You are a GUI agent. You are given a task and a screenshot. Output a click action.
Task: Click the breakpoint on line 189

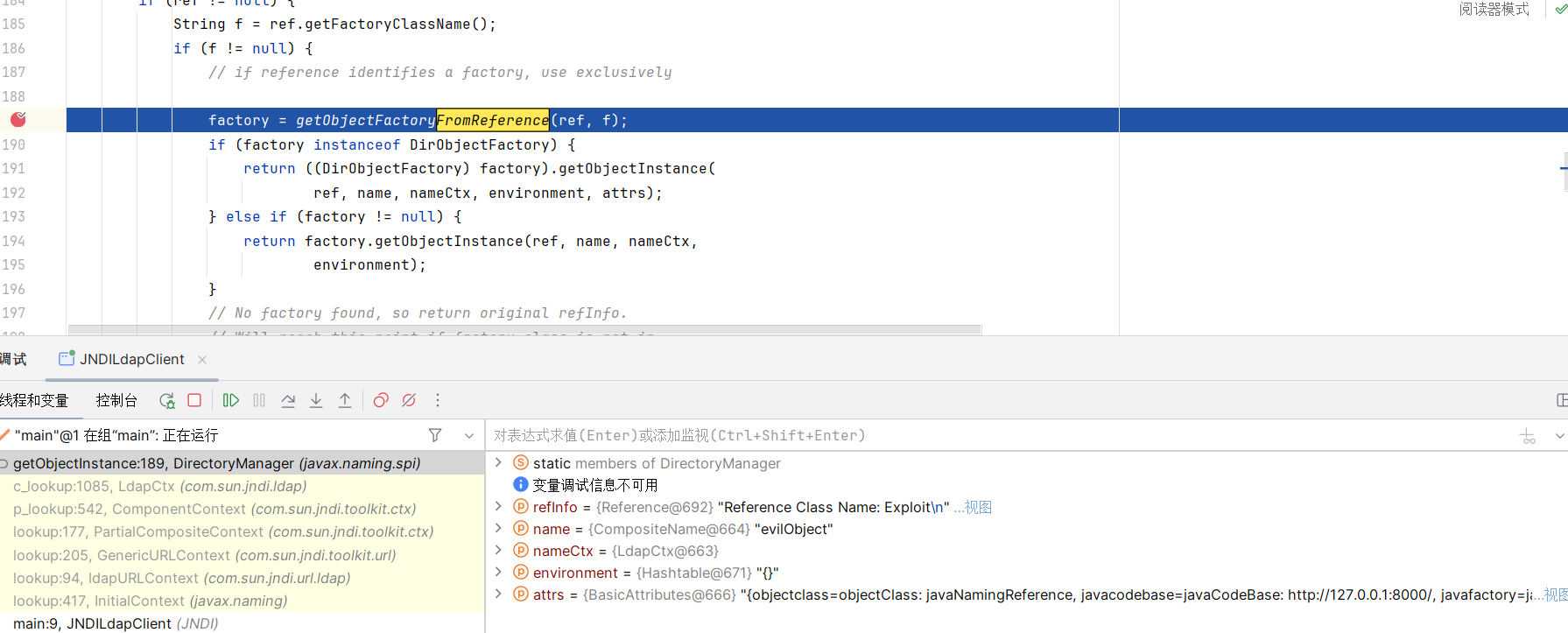click(x=18, y=119)
